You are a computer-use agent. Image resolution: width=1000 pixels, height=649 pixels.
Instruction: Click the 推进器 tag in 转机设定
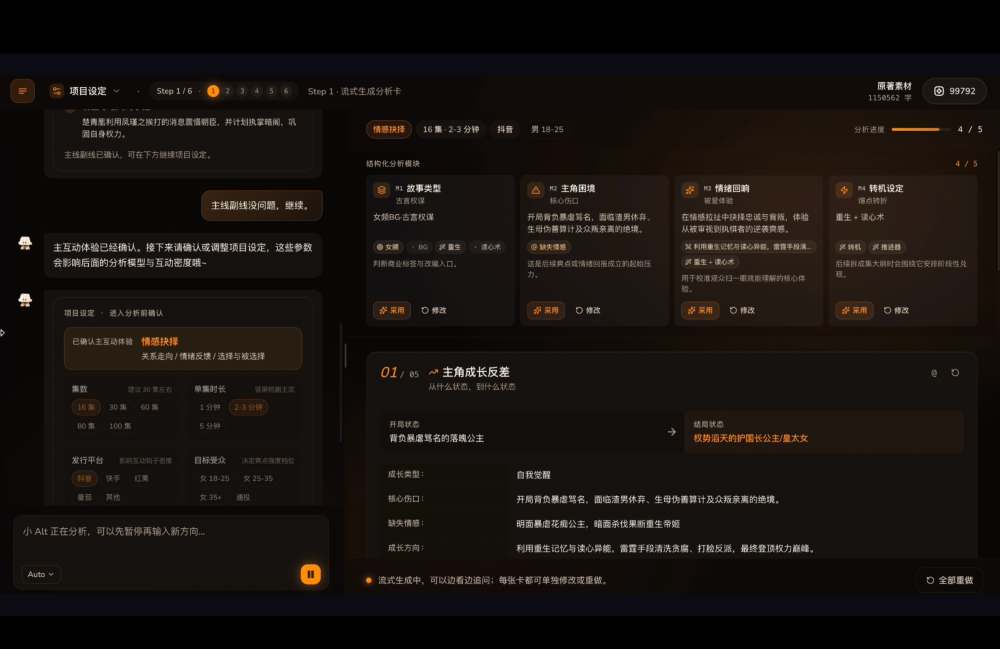pyautogui.click(x=887, y=247)
